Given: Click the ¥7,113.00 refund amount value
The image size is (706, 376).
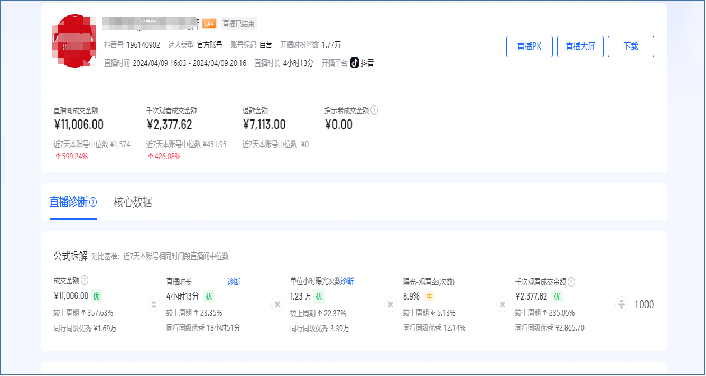Looking at the screenshot, I should (264, 125).
